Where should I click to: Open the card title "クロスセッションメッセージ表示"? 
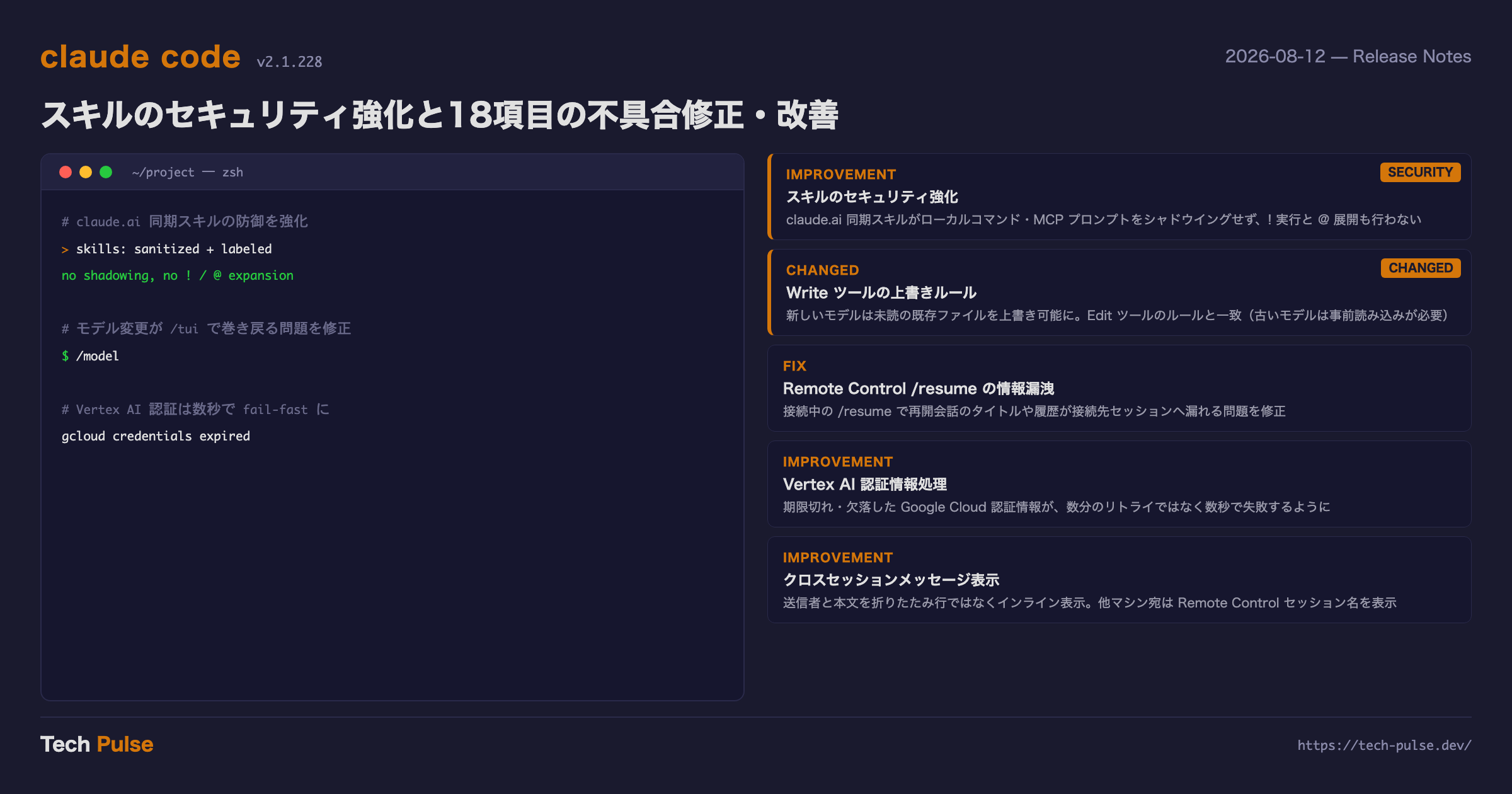pyautogui.click(x=891, y=580)
